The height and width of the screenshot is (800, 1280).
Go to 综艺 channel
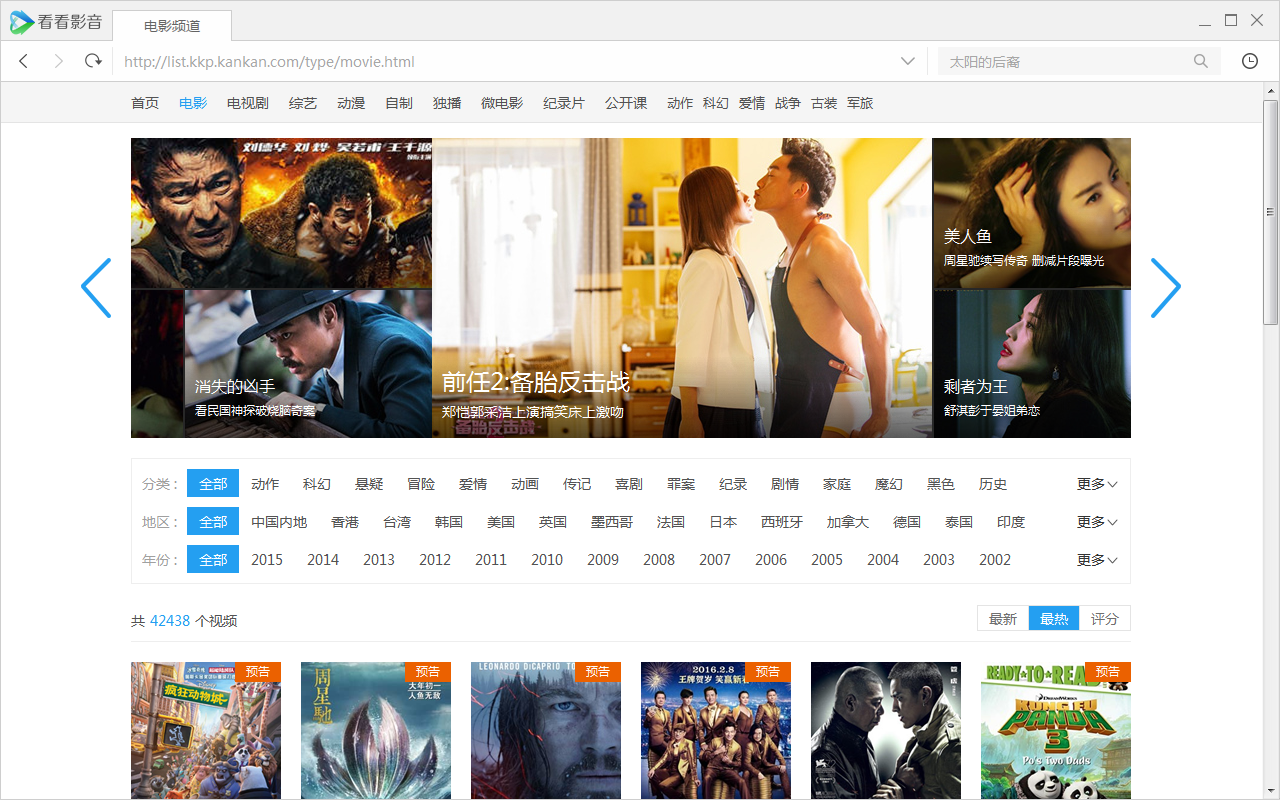point(303,103)
